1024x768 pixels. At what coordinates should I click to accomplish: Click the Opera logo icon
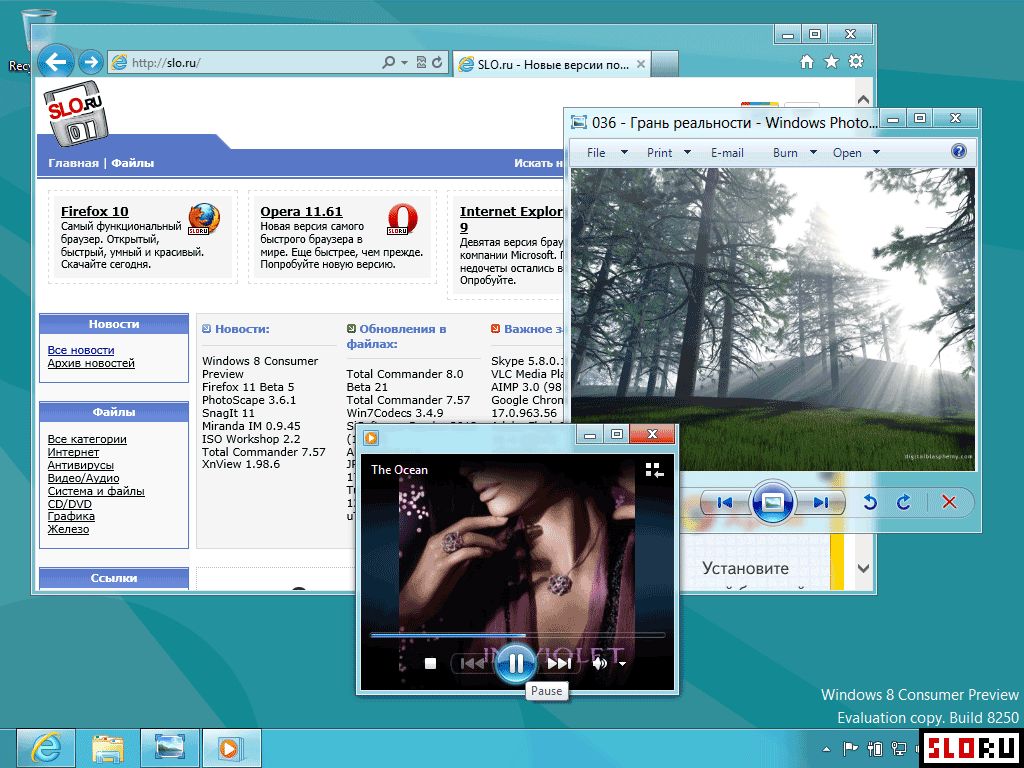click(x=402, y=219)
